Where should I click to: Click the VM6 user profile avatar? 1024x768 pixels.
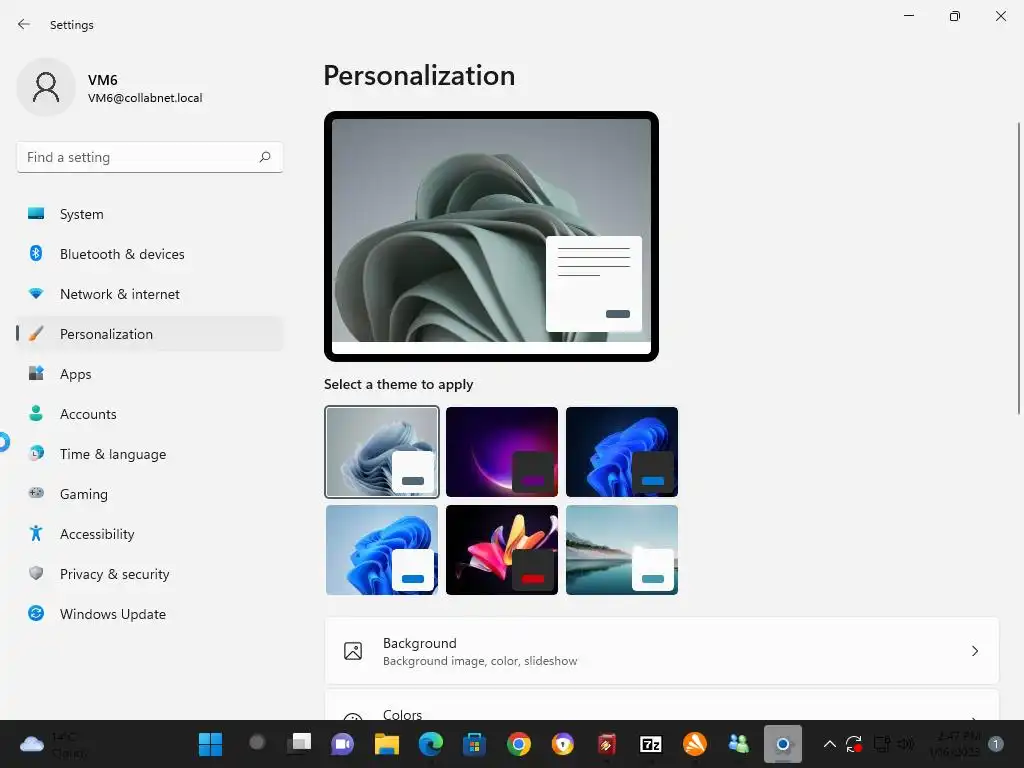click(46, 87)
